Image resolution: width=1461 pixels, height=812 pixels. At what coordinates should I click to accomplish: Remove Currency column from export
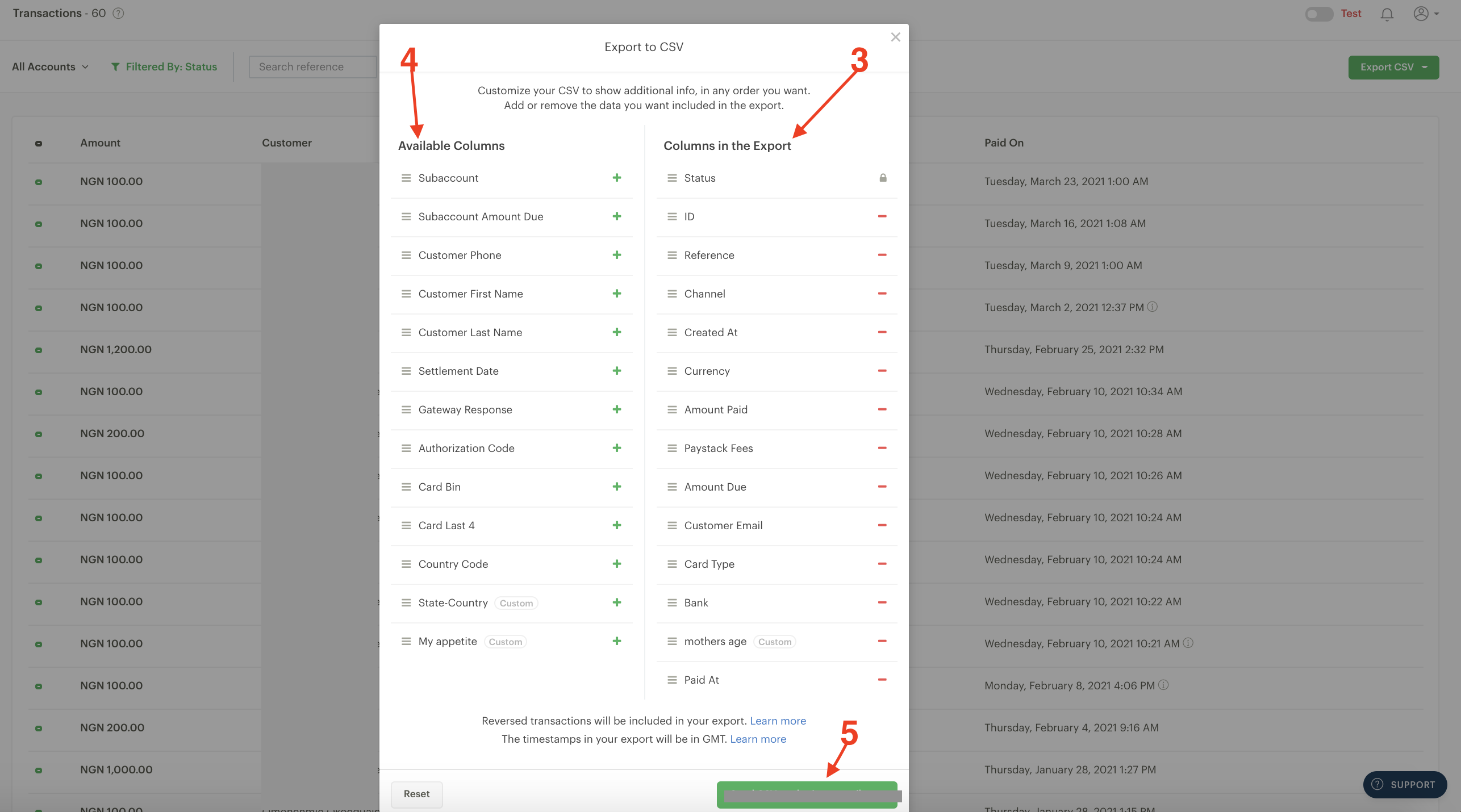(x=882, y=371)
